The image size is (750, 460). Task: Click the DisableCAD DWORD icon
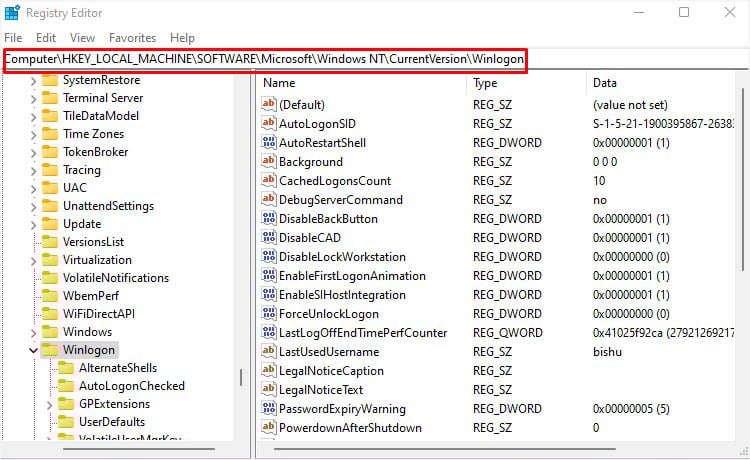[x=269, y=237]
